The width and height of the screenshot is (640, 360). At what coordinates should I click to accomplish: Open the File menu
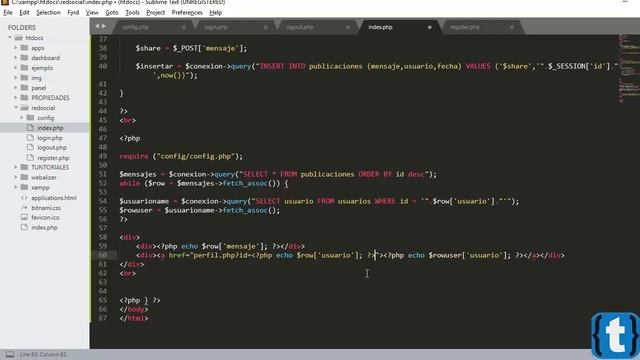(x=8, y=13)
